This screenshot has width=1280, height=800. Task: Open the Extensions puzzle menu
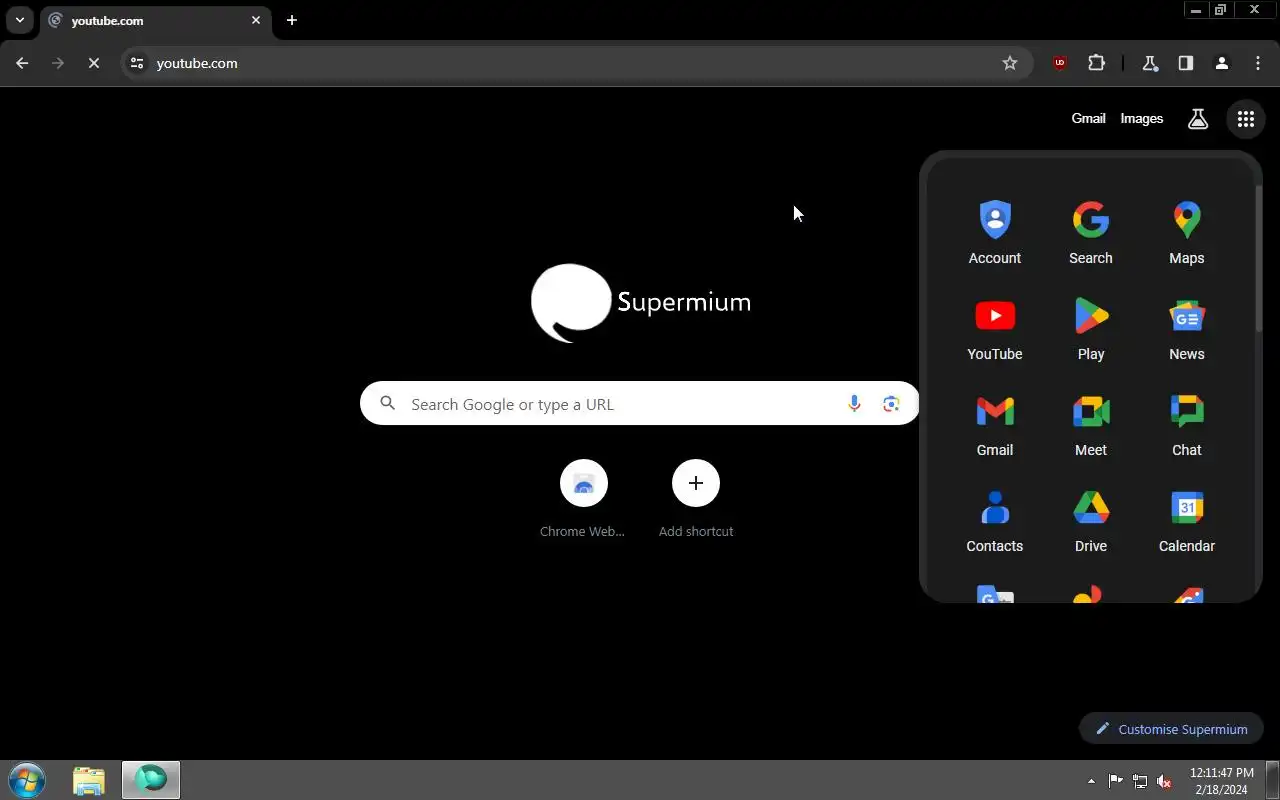pyautogui.click(x=1097, y=63)
